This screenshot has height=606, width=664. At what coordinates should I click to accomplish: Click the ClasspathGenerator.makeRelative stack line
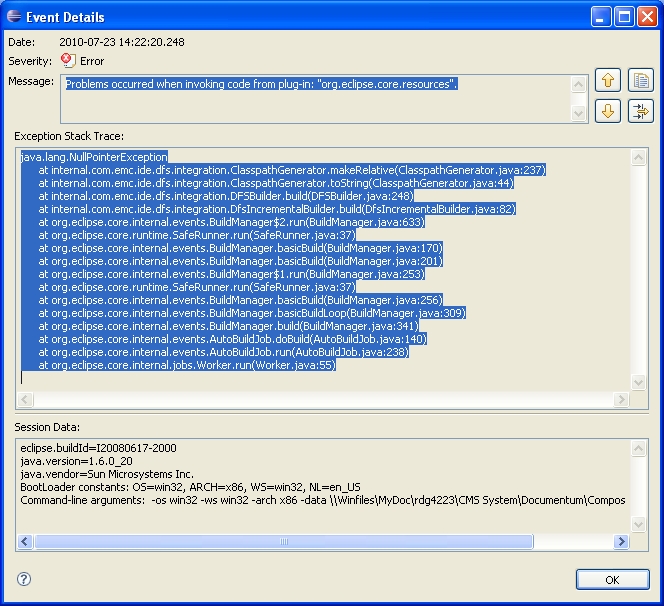(x=292, y=170)
